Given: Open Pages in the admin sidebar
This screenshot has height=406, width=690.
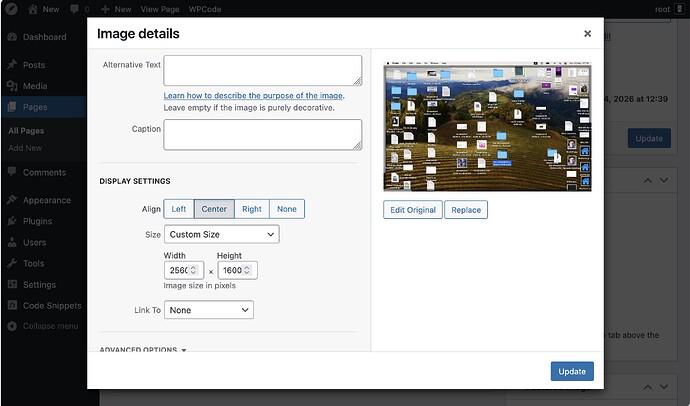Looking at the screenshot, I should 35,107.
